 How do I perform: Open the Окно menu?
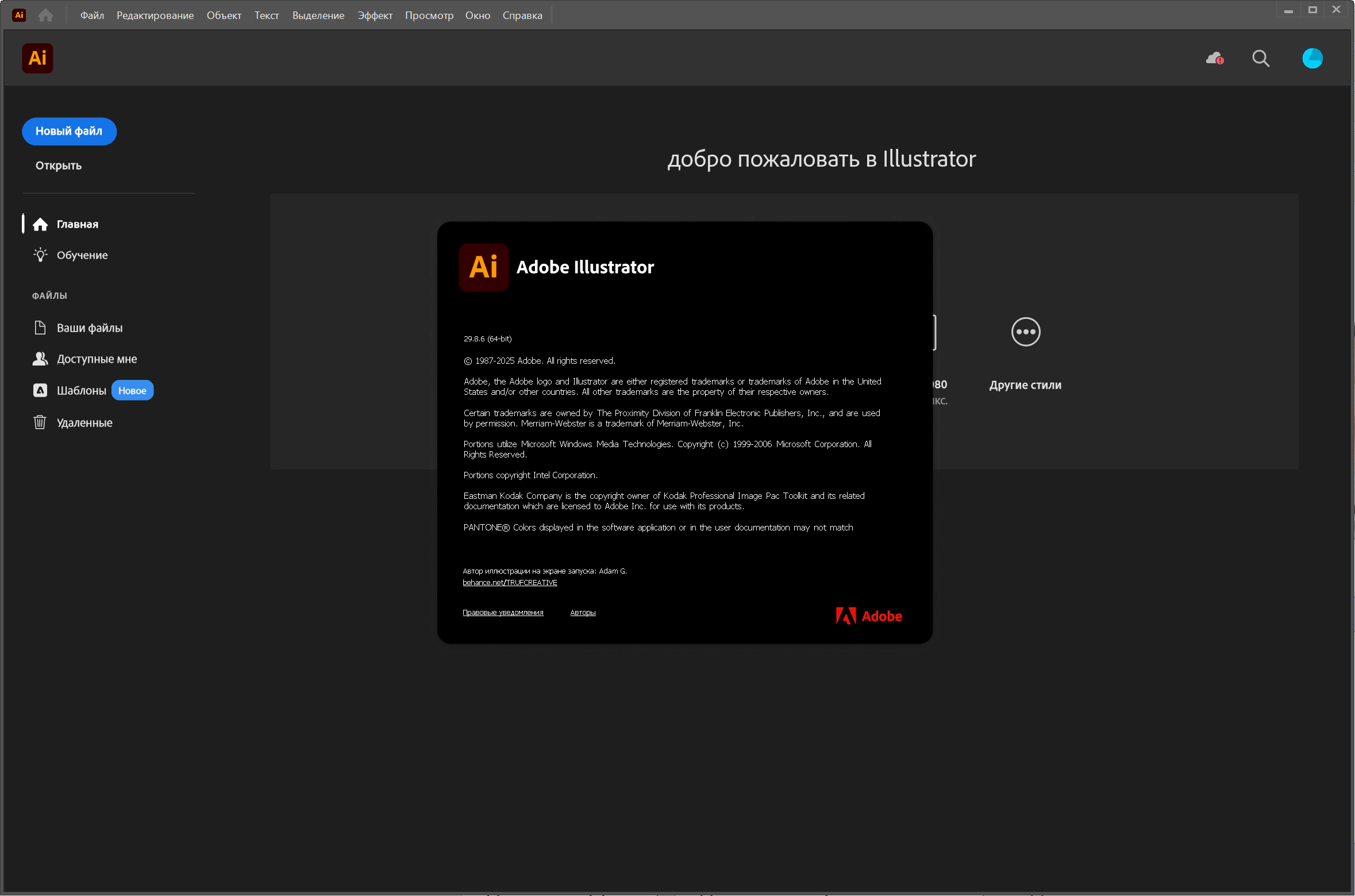point(477,15)
